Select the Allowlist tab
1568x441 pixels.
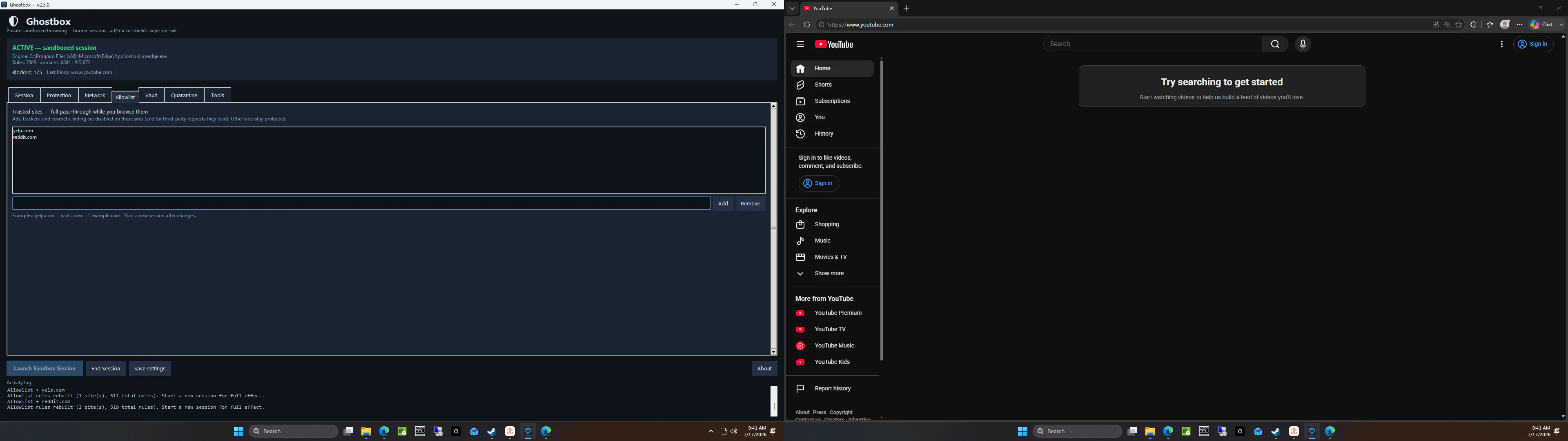coord(125,97)
